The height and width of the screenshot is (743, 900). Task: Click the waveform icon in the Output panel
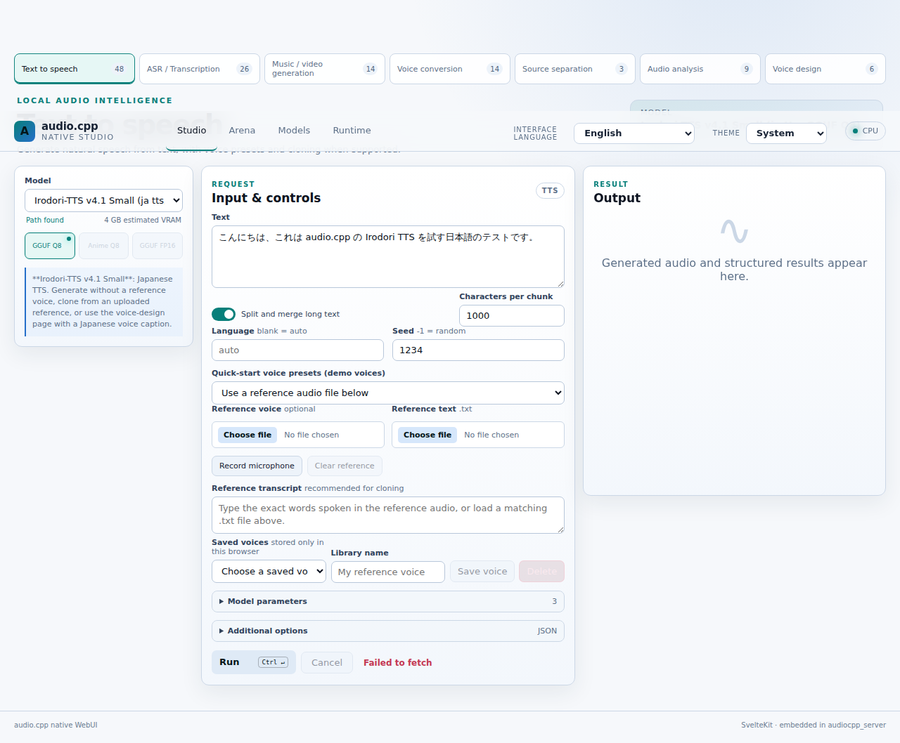(x=734, y=231)
